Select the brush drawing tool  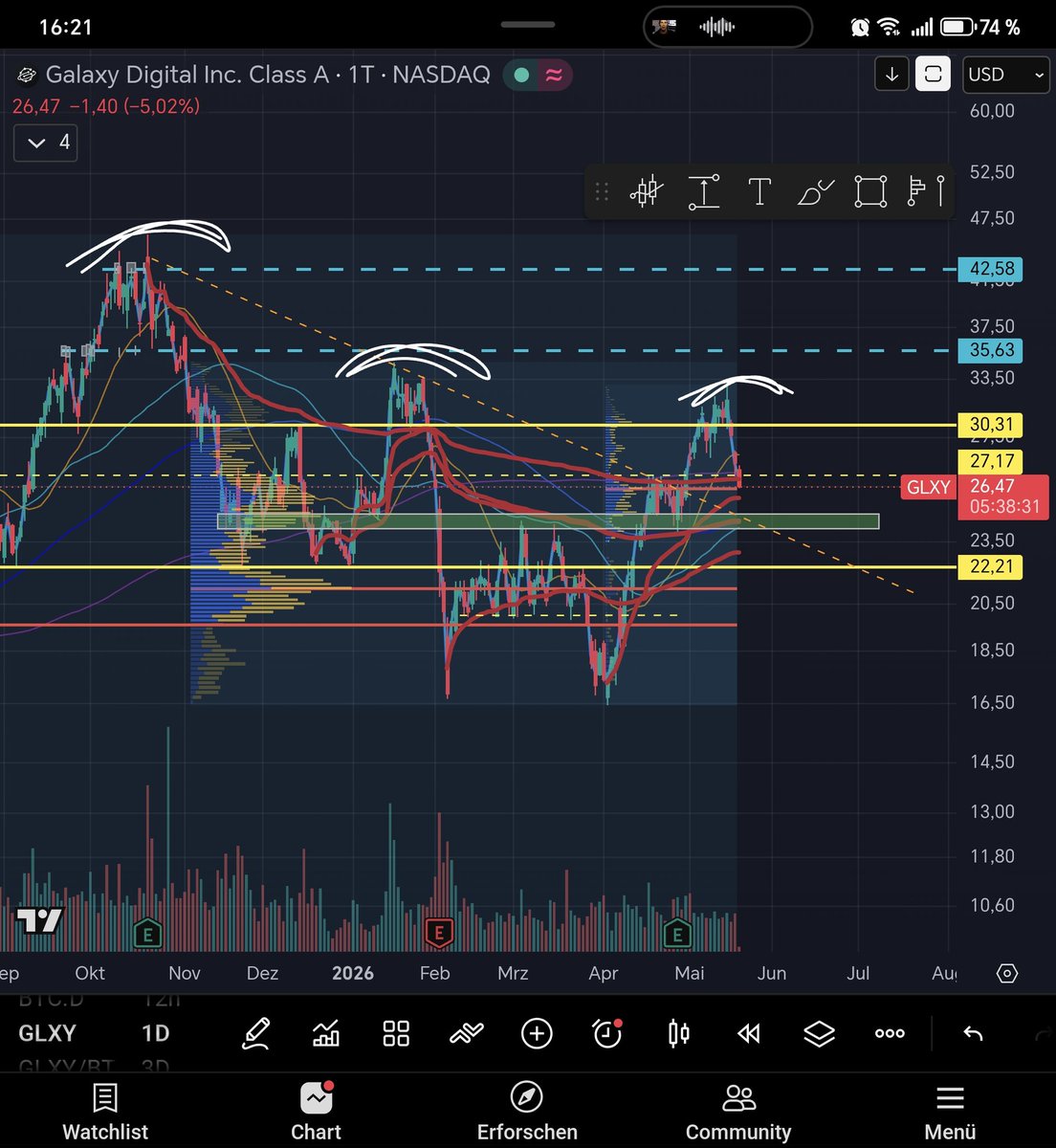click(815, 192)
